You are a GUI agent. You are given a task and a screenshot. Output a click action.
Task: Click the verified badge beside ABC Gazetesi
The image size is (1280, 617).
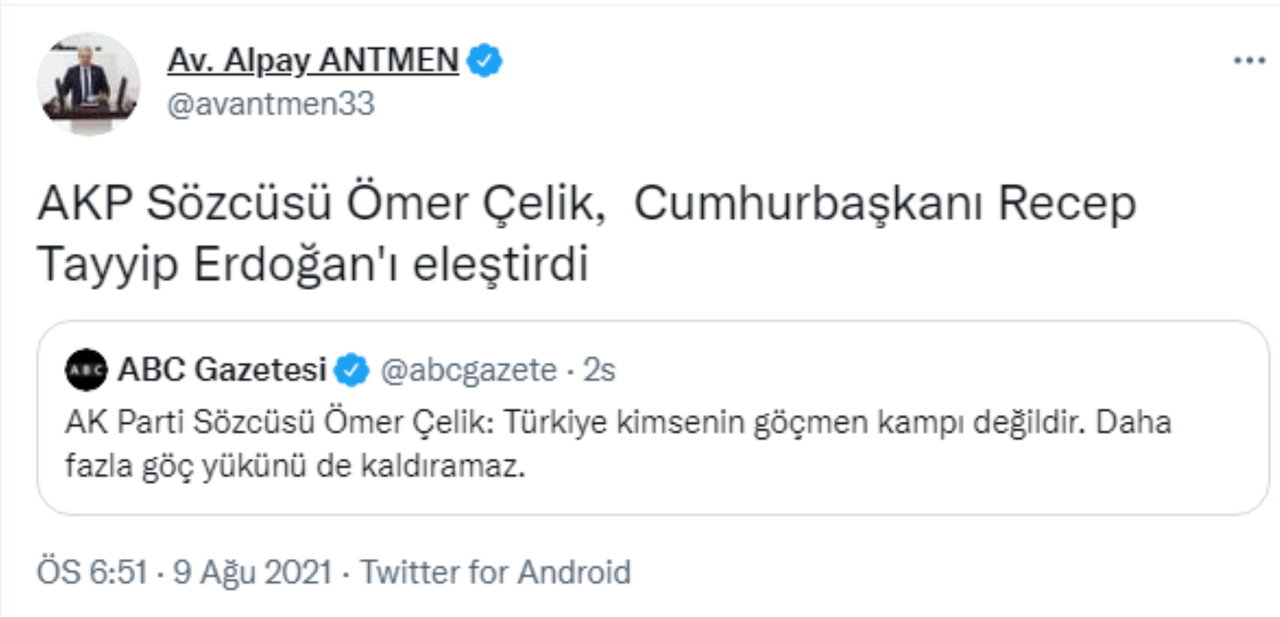point(351,371)
